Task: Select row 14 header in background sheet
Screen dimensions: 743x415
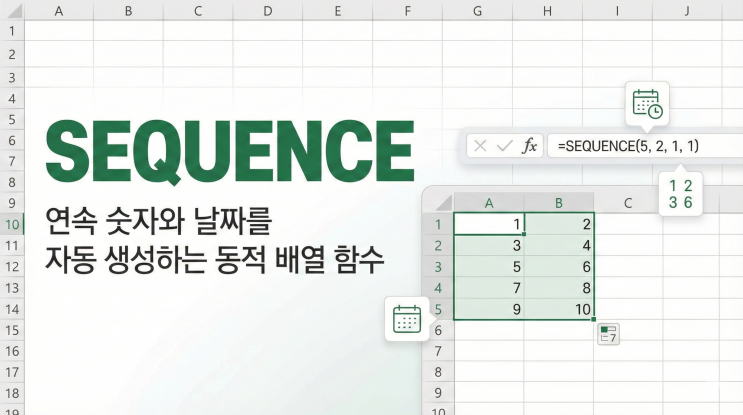Action: (12, 309)
